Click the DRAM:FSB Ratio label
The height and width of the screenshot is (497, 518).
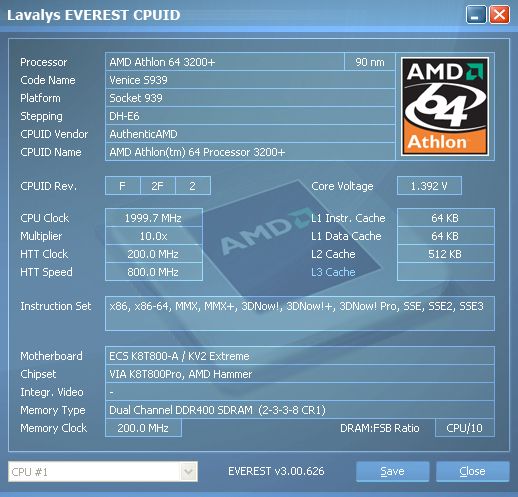pyautogui.click(x=380, y=428)
